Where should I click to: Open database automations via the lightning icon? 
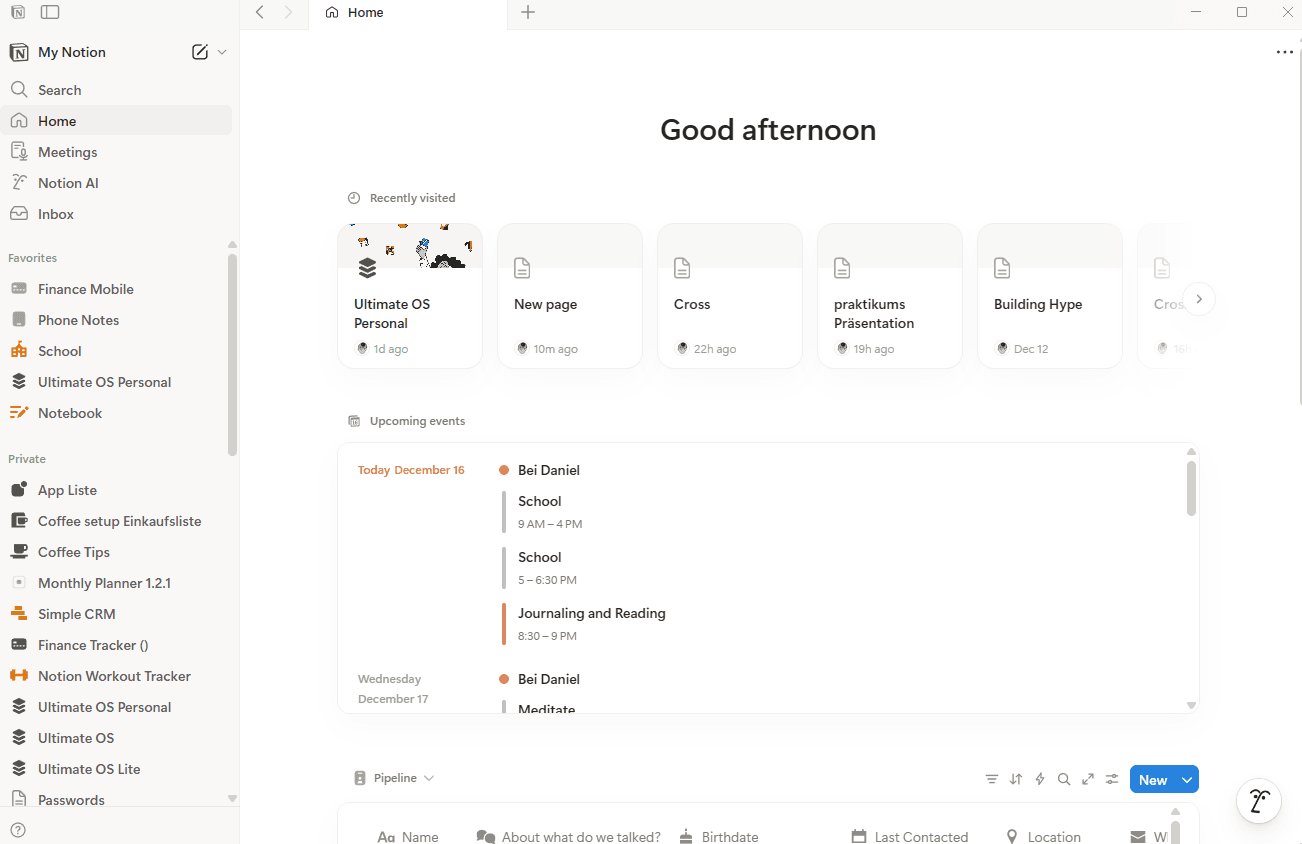point(1039,778)
